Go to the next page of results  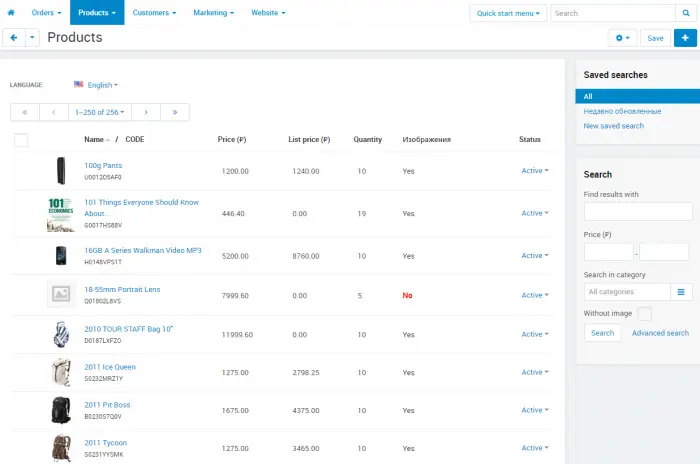point(146,113)
